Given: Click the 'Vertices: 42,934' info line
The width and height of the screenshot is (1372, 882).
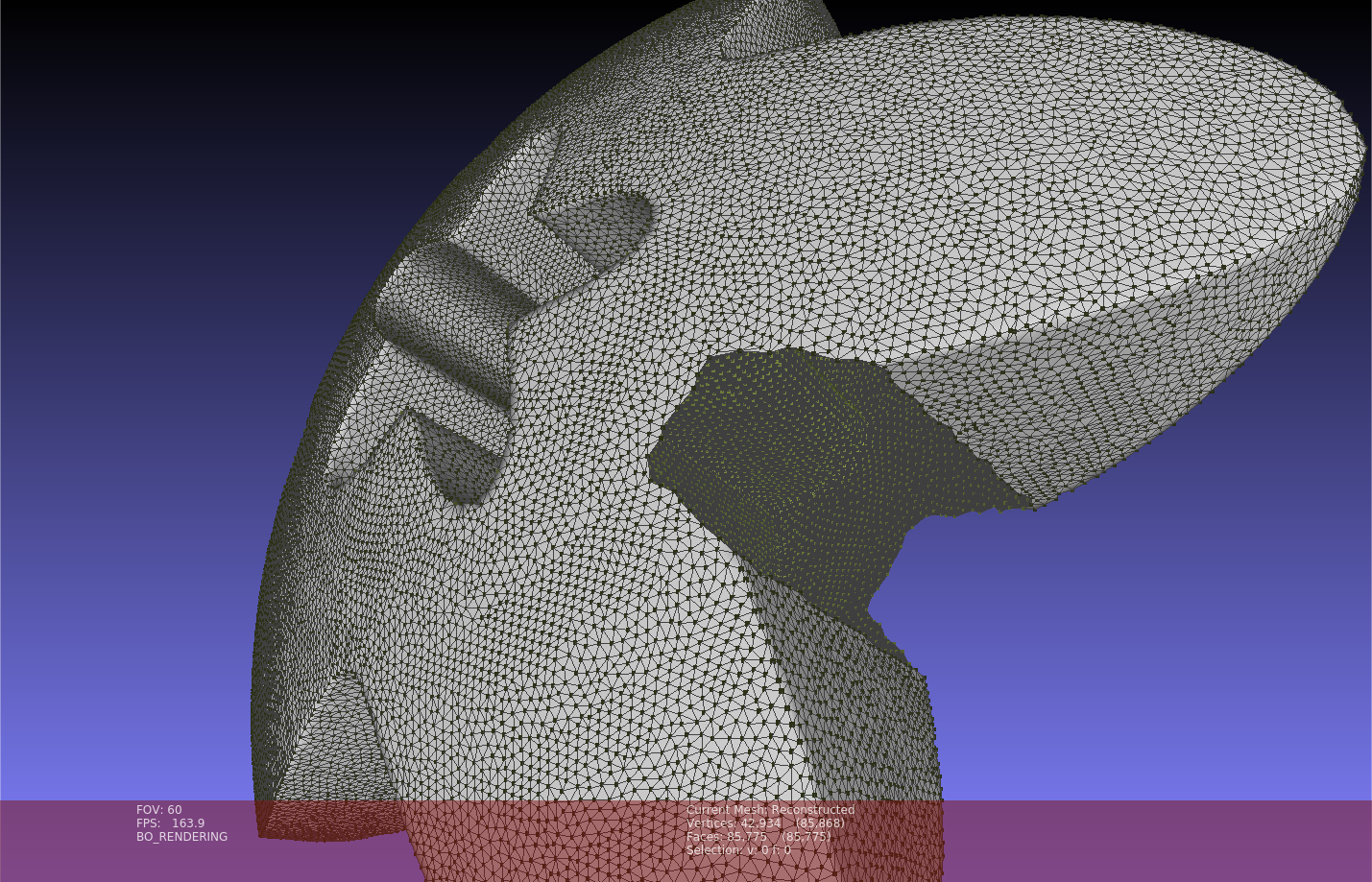Looking at the screenshot, I should pos(765,823).
